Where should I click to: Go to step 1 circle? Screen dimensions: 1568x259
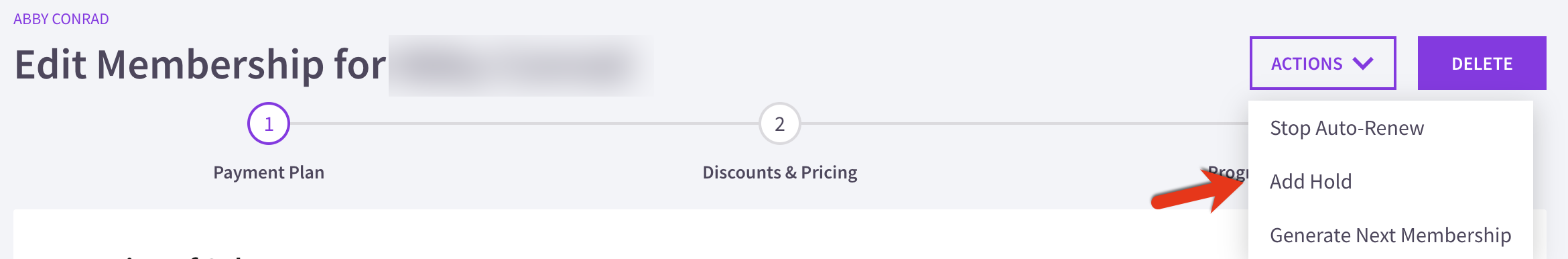pyautogui.click(x=269, y=123)
